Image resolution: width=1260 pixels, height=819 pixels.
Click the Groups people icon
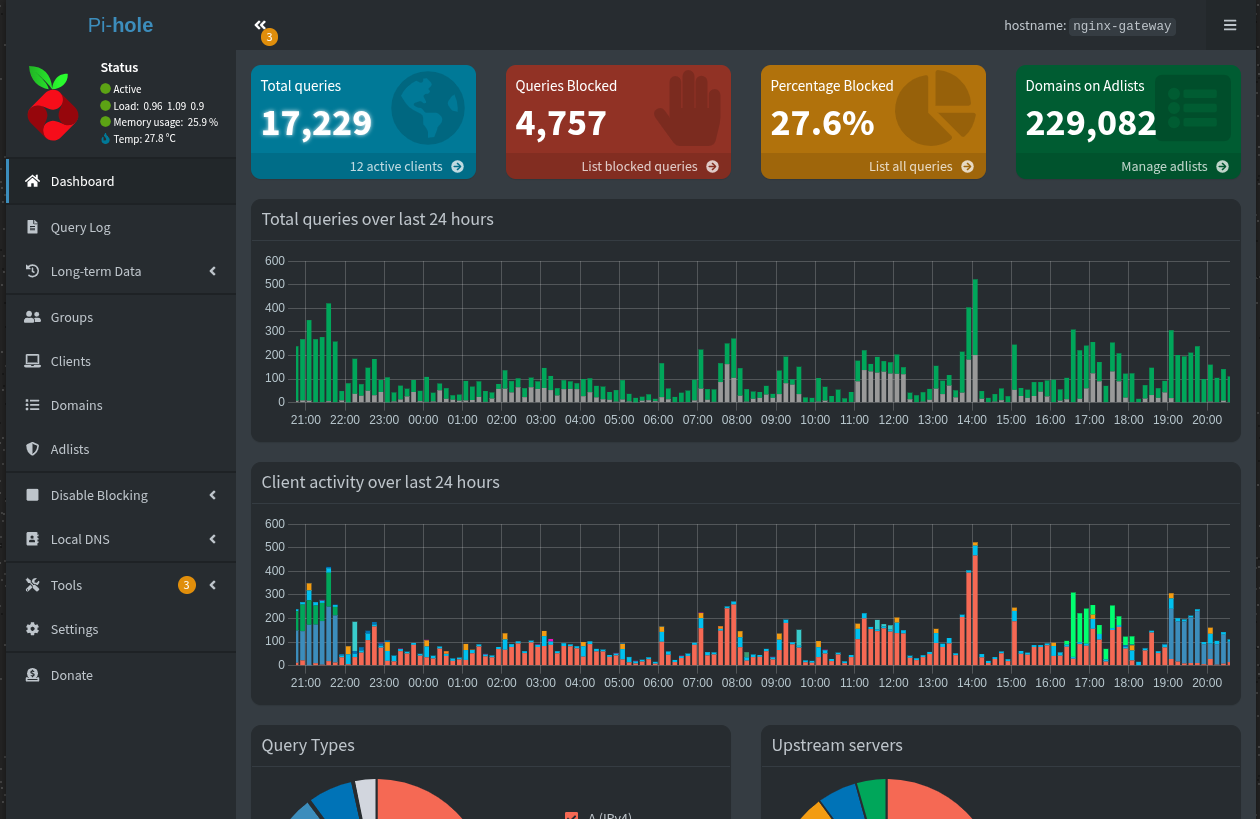coord(32,317)
